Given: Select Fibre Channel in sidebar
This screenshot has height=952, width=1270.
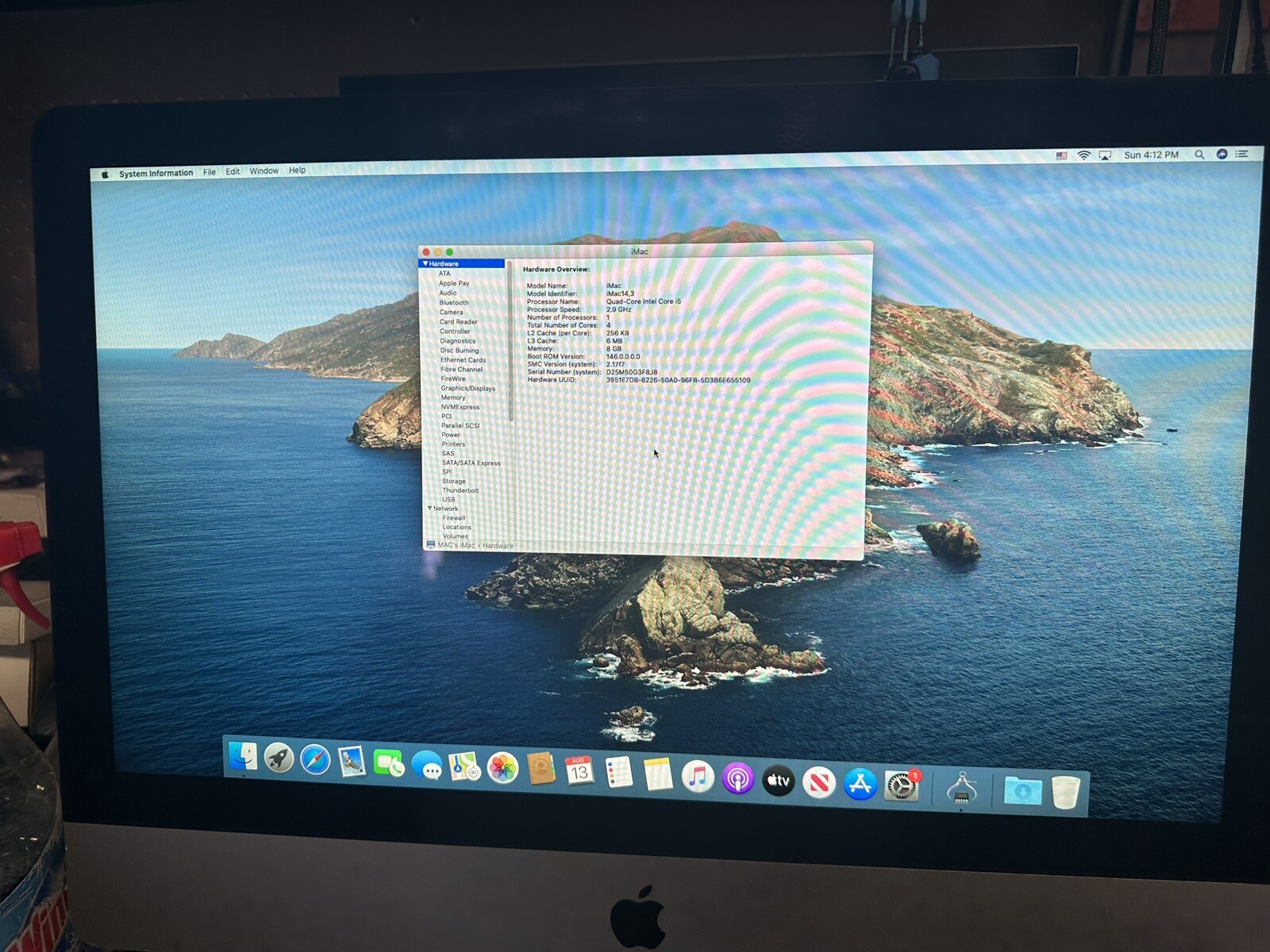Looking at the screenshot, I should (x=461, y=370).
